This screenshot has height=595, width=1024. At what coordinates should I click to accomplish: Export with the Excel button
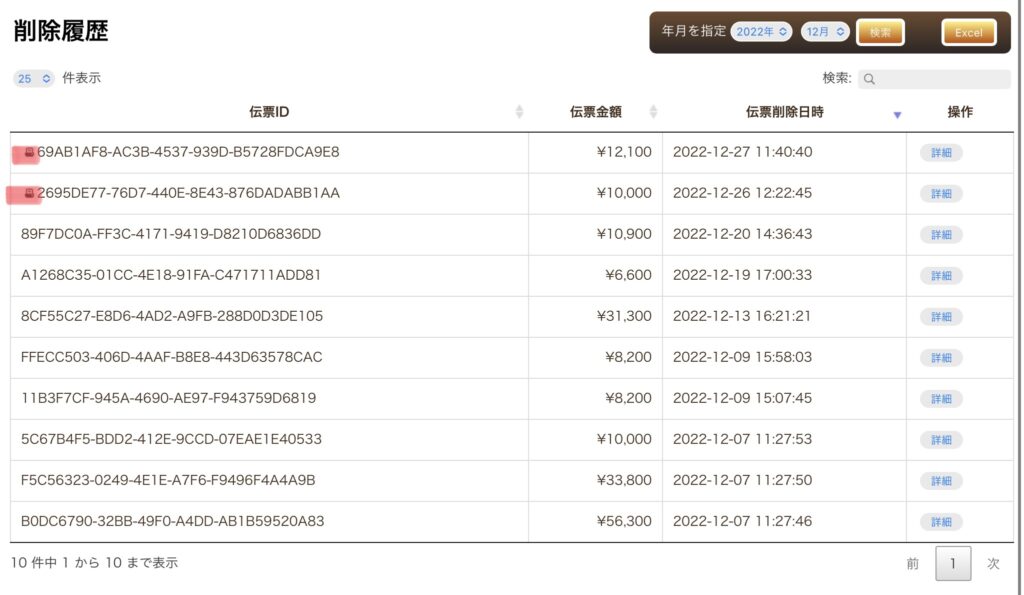coord(968,33)
